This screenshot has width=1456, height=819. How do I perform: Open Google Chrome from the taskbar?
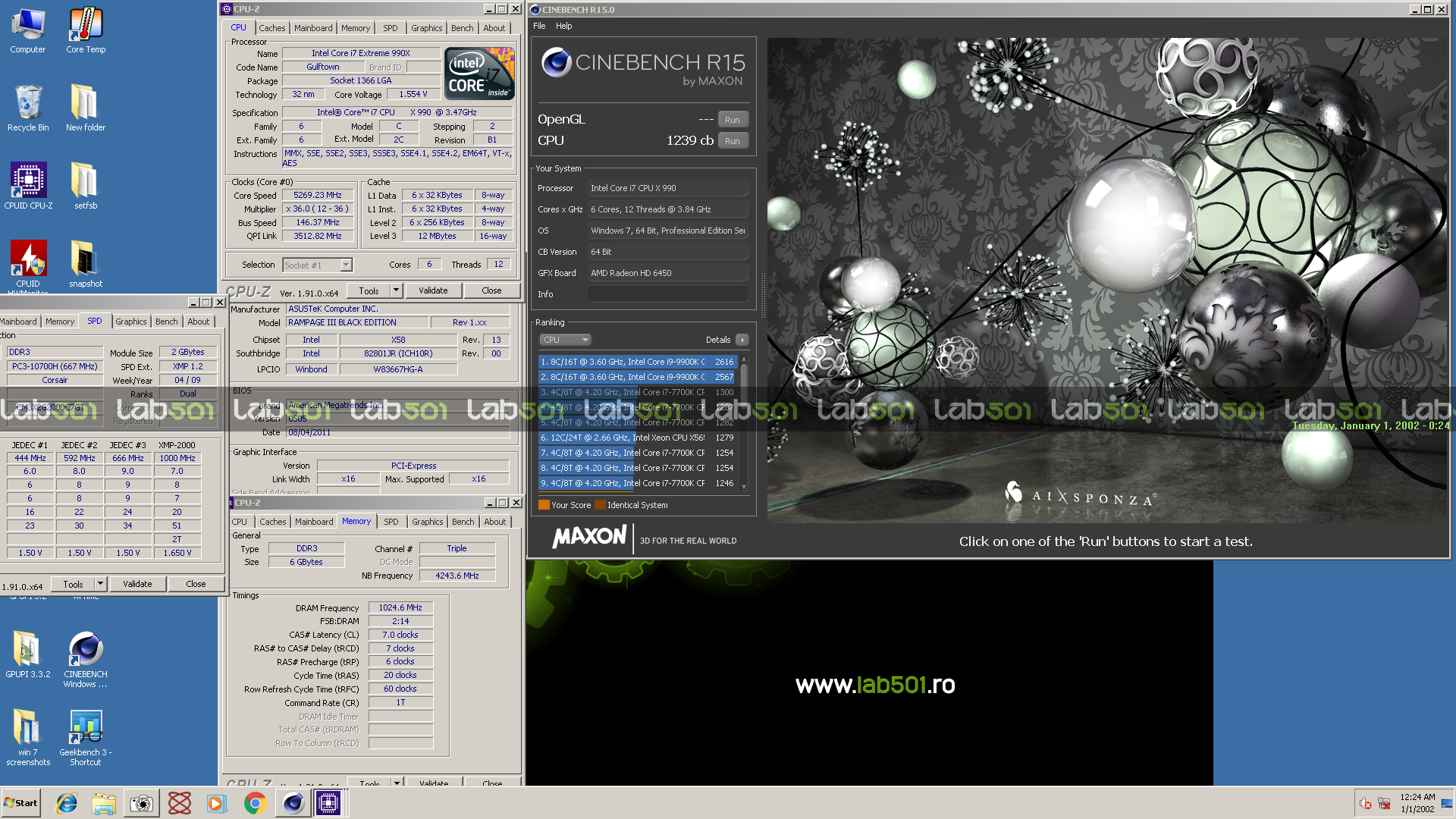click(x=255, y=803)
